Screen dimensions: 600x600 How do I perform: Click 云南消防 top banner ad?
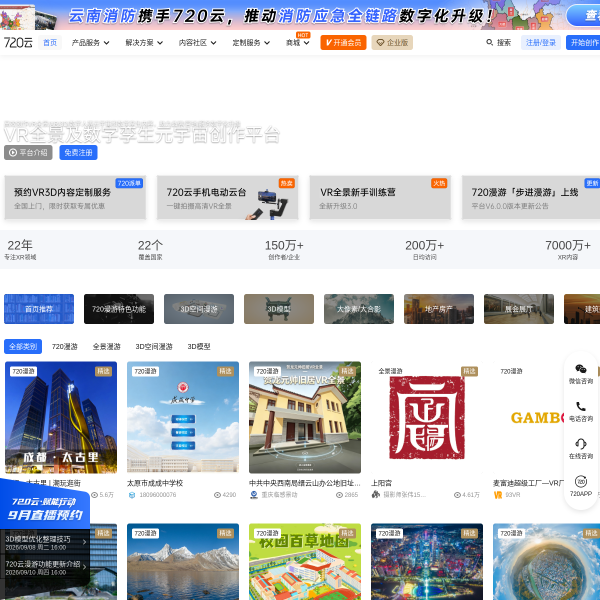pos(300,15)
